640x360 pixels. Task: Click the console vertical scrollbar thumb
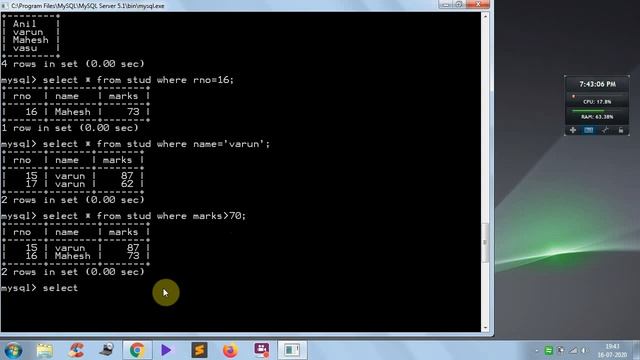485,242
